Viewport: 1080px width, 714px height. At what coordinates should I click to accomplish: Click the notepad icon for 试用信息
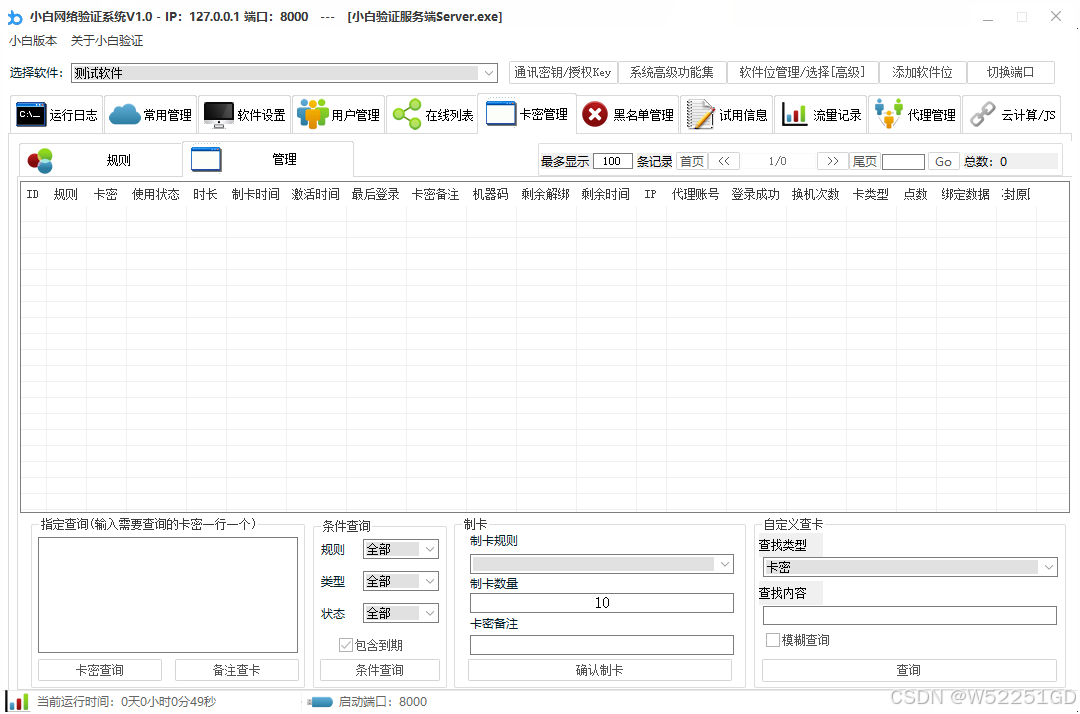coord(700,114)
